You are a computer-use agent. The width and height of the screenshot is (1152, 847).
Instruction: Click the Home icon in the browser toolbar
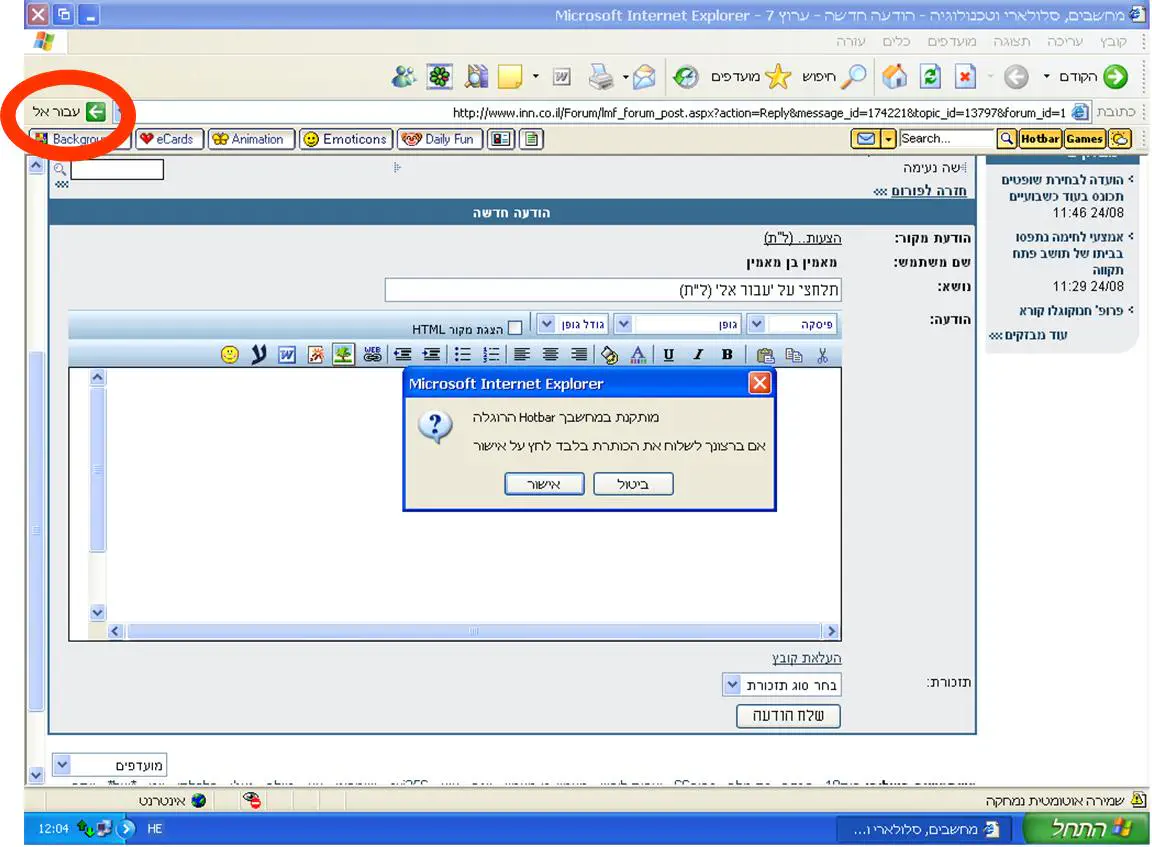coord(895,77)
